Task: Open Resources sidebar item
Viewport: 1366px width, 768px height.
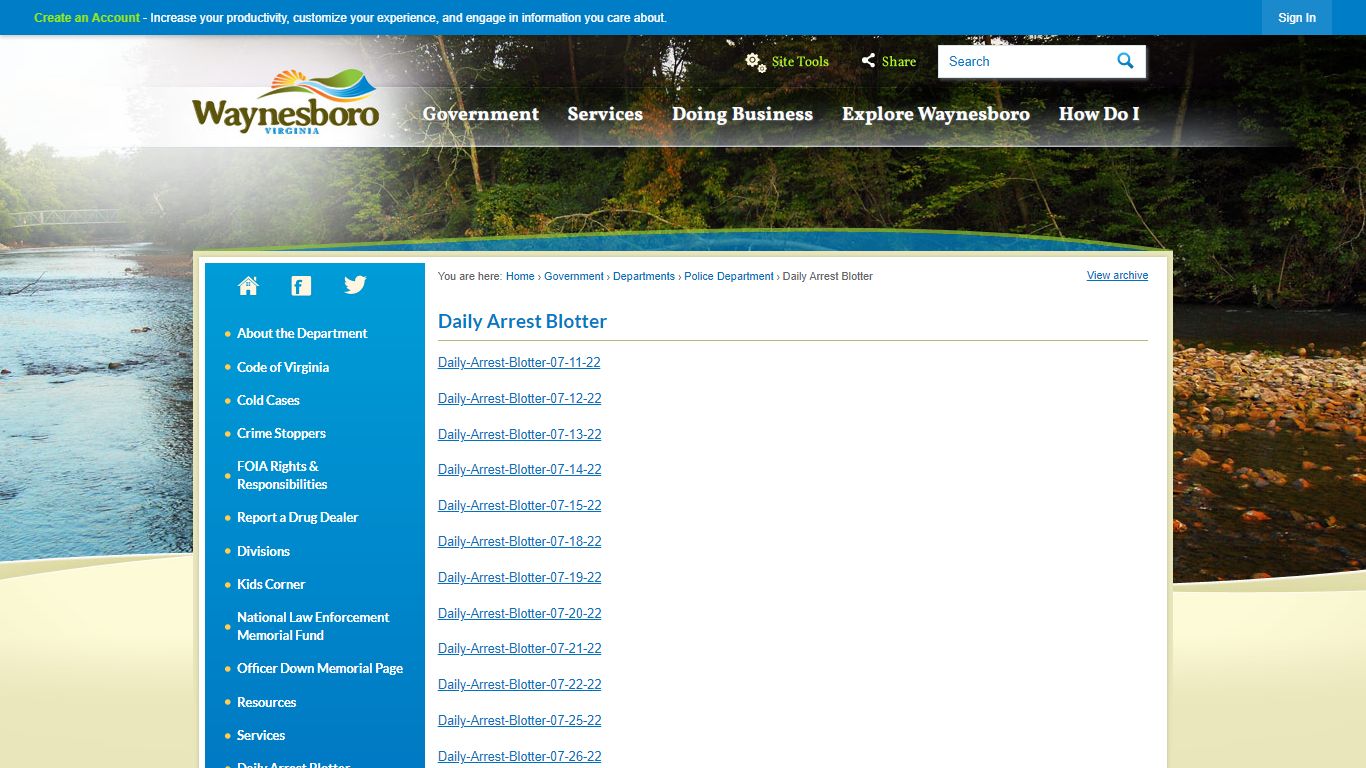Action: click(x=266, y=702)
